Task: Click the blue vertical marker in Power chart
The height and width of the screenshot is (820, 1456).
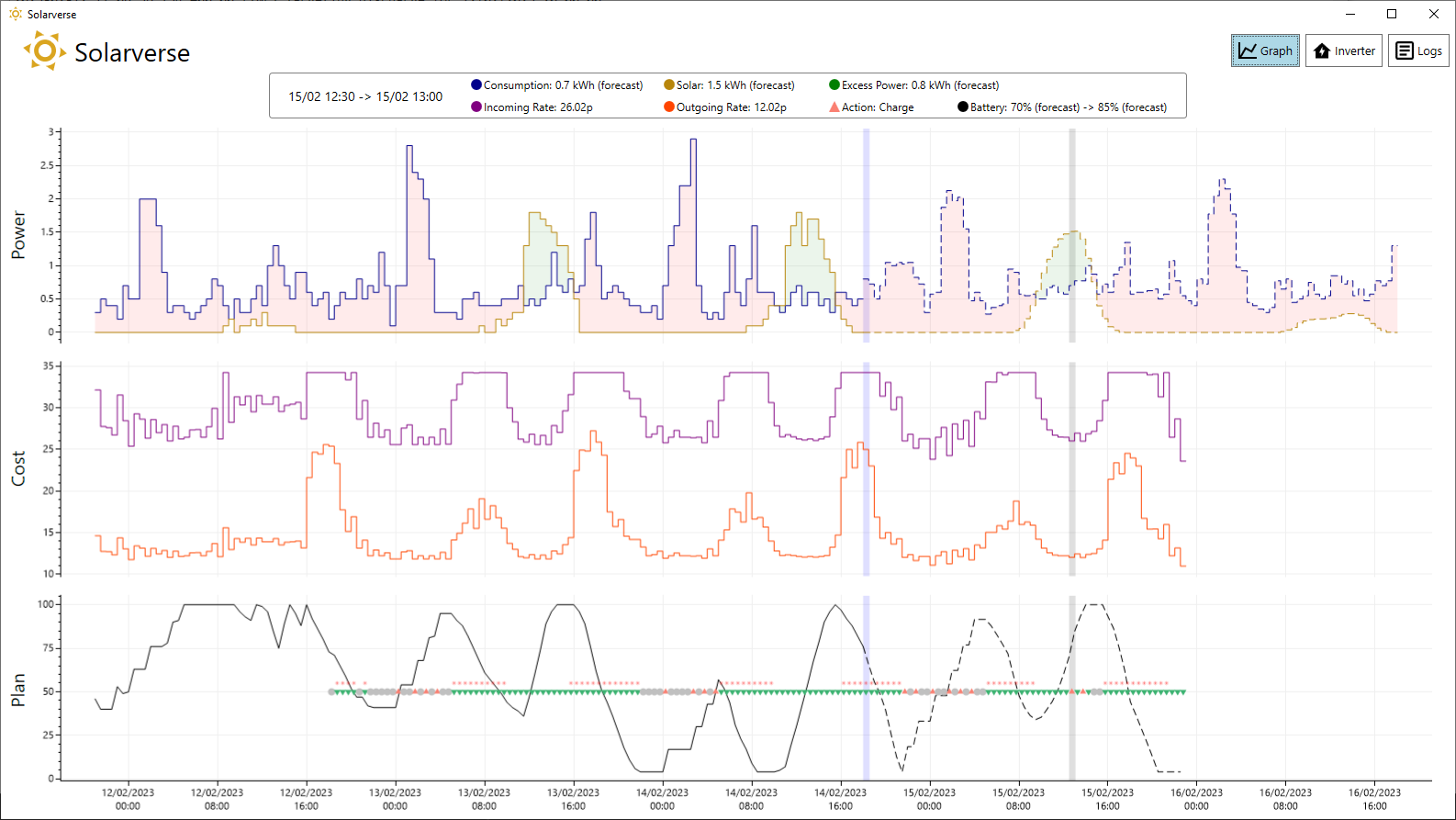Action: [866, 236]
